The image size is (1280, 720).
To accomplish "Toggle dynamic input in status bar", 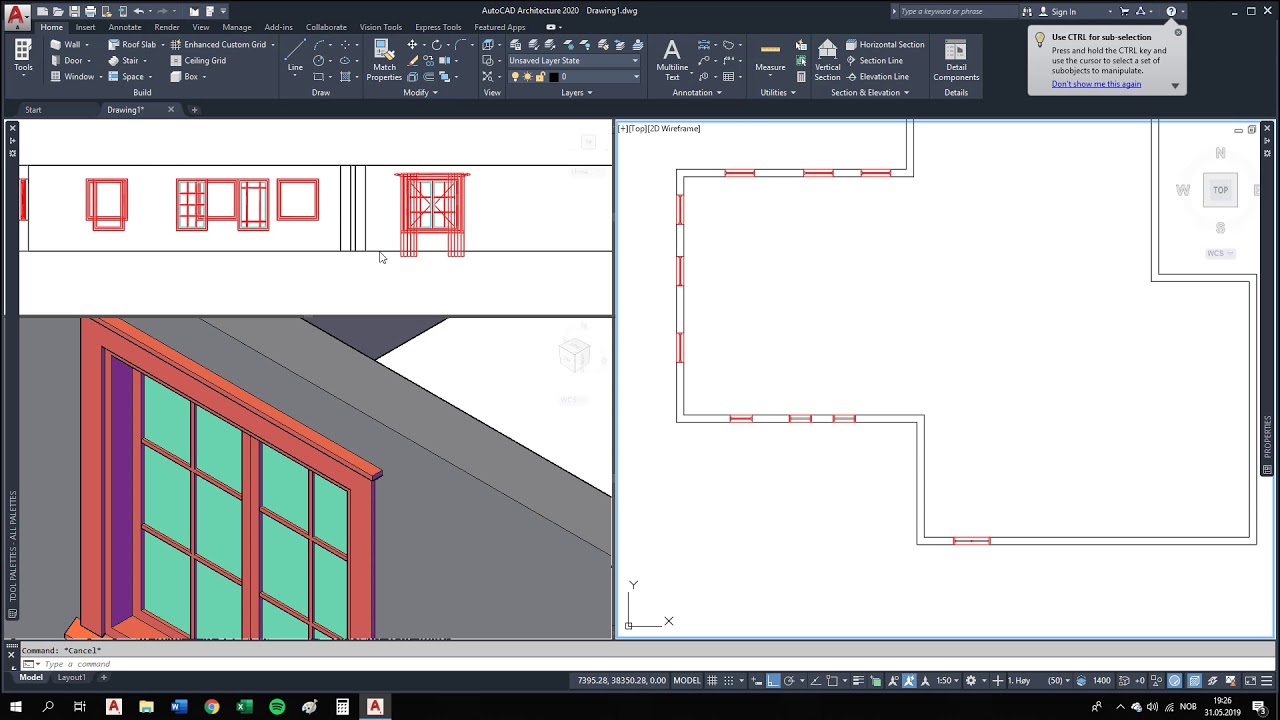I will (x=755, y=680).
